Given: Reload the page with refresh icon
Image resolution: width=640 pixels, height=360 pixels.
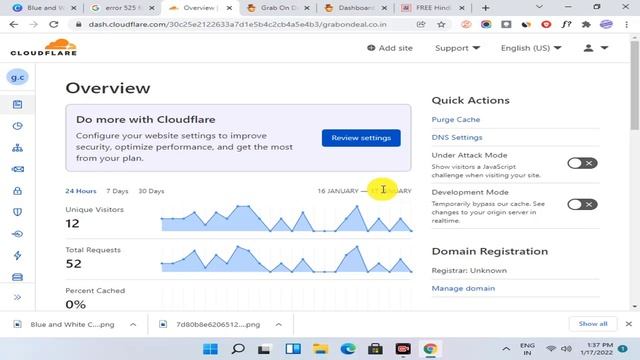Looking at the screenshot, I should [x=53, y=24].
